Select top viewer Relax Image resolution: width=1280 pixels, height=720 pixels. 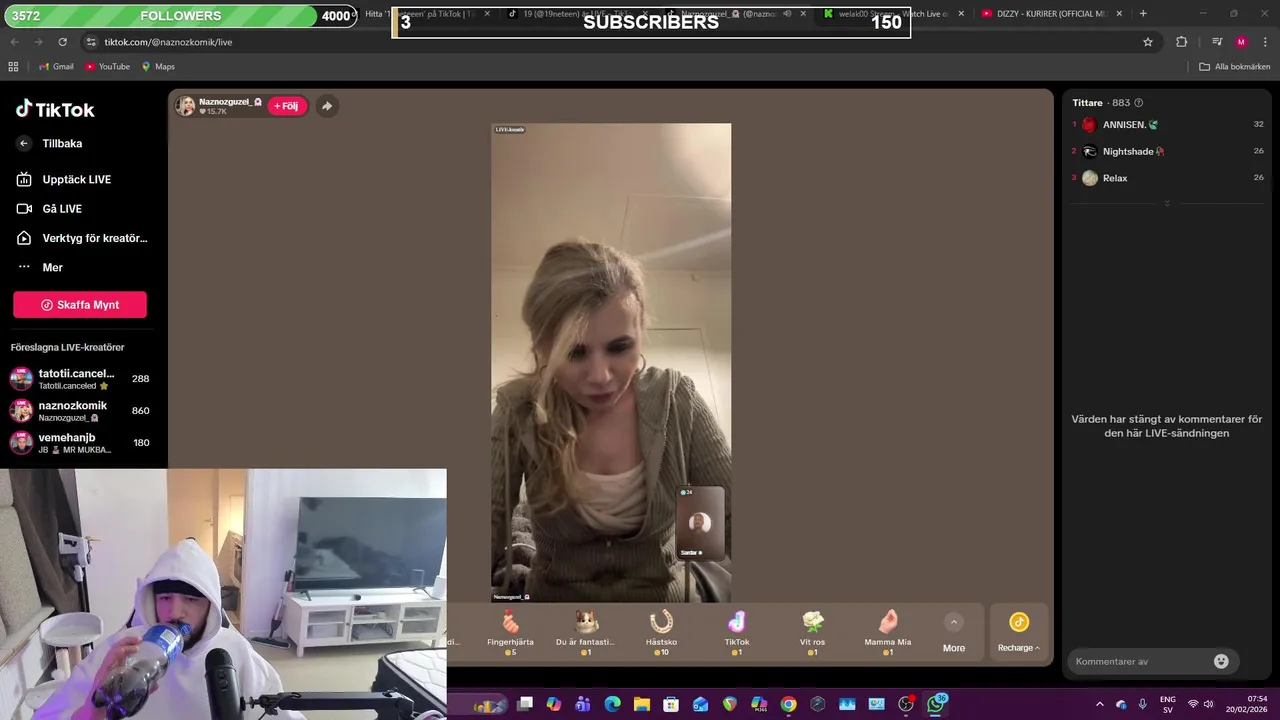(1168, 178)
